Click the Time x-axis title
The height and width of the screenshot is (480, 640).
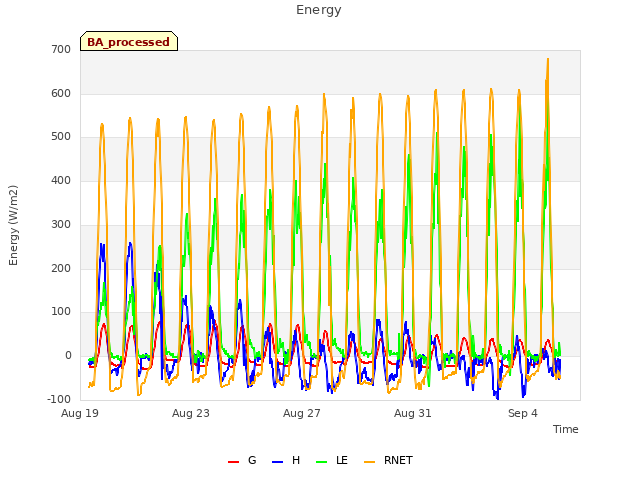tap(565, 429)
